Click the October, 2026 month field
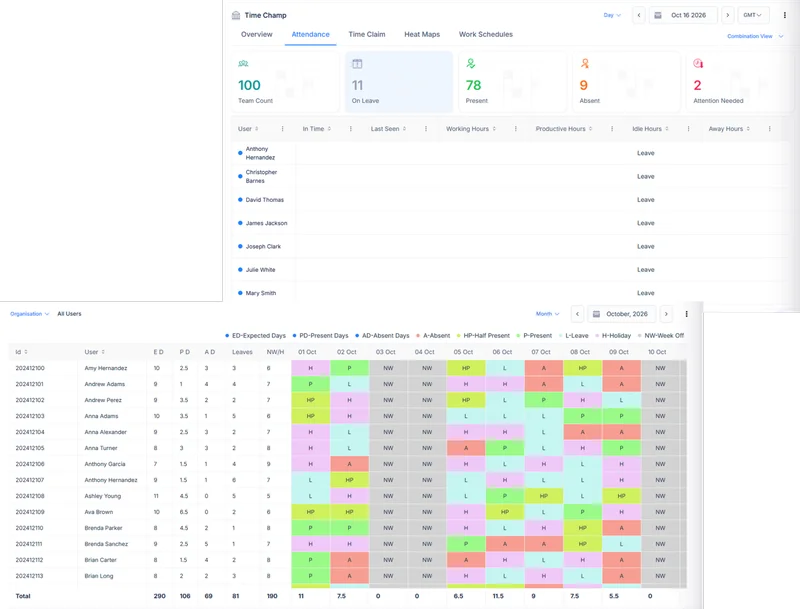Image resolution: width=800 pixels, height=609 pixels. click(x=621, y=314)
